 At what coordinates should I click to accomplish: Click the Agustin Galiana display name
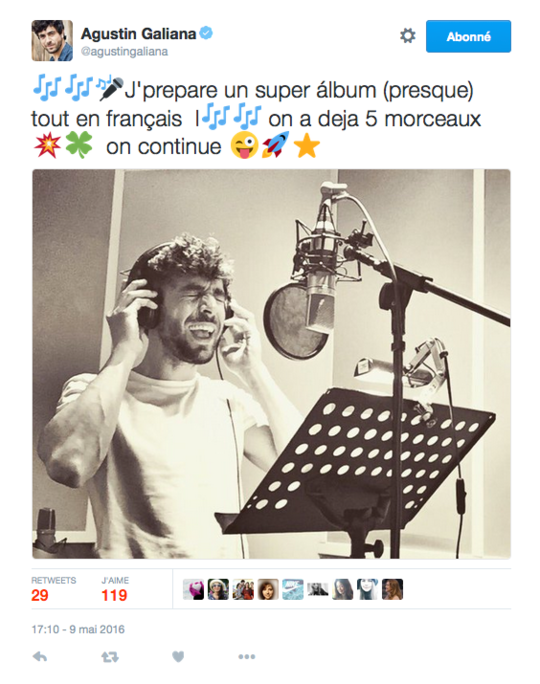[x=139, y=33]
